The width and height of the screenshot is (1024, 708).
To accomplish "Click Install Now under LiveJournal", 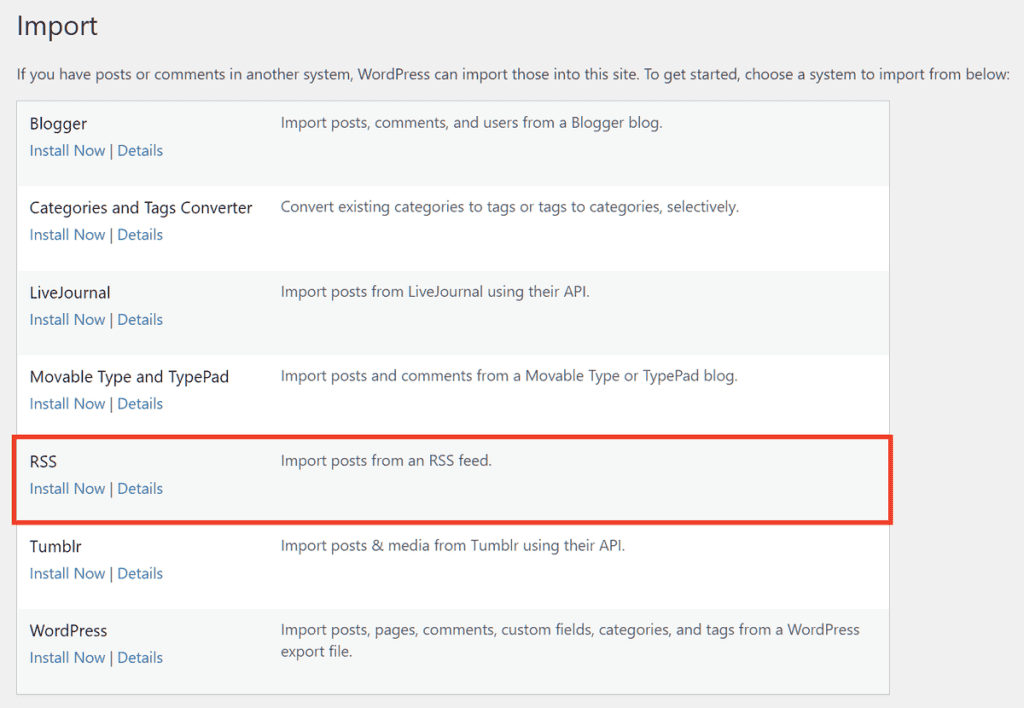I will tap(67, 320).
